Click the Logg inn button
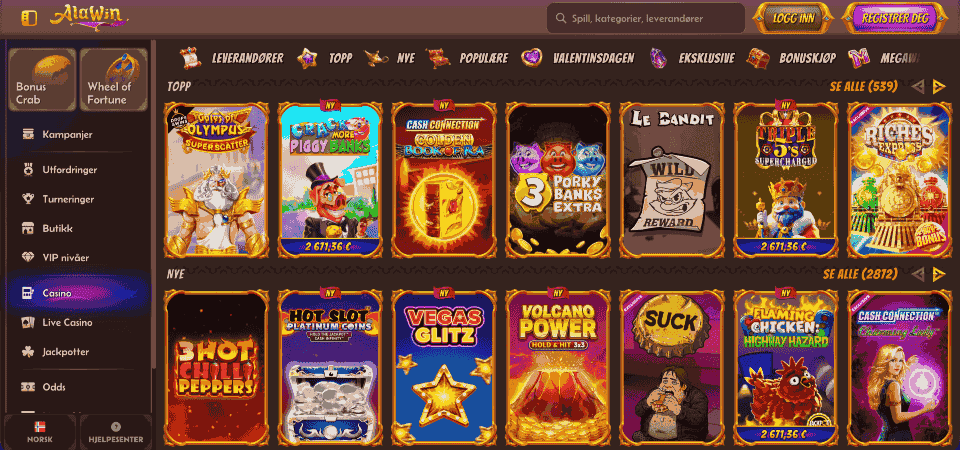 point(793,18)
